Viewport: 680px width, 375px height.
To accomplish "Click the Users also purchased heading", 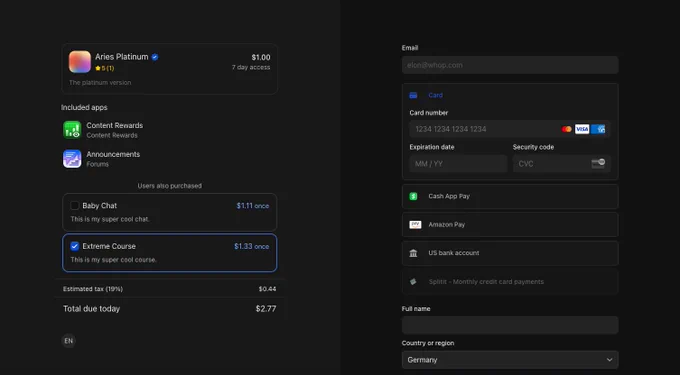I will (x=170, y=186).
